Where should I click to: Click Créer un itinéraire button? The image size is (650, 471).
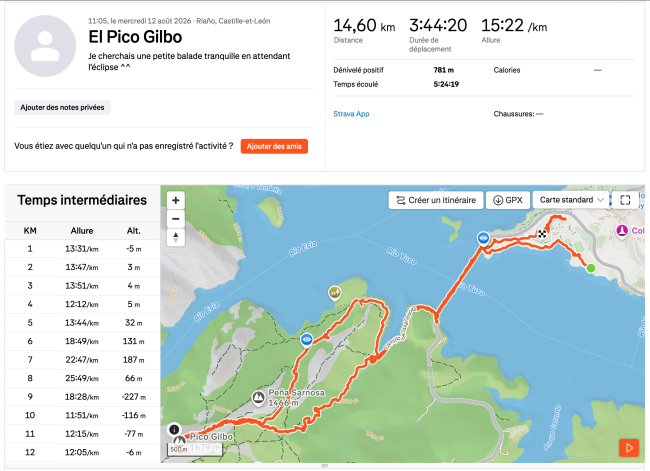pyautogui.click(x=436, y=200)
